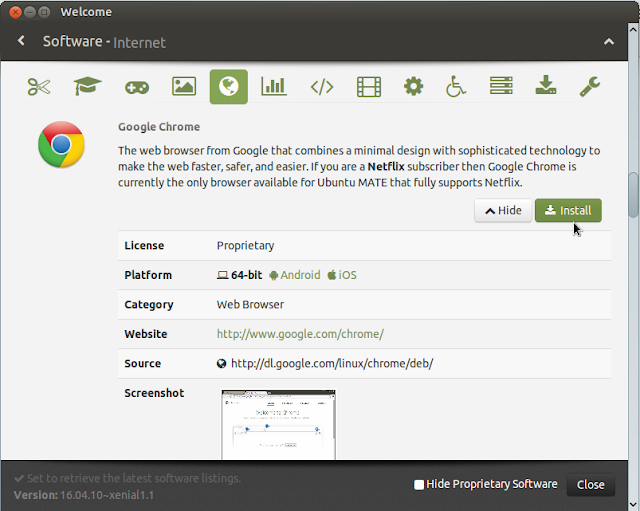Click the Version 16.04.10~xenial1.1 text
This screenshot has width=640, height=511.
click(x=84, y=495)
